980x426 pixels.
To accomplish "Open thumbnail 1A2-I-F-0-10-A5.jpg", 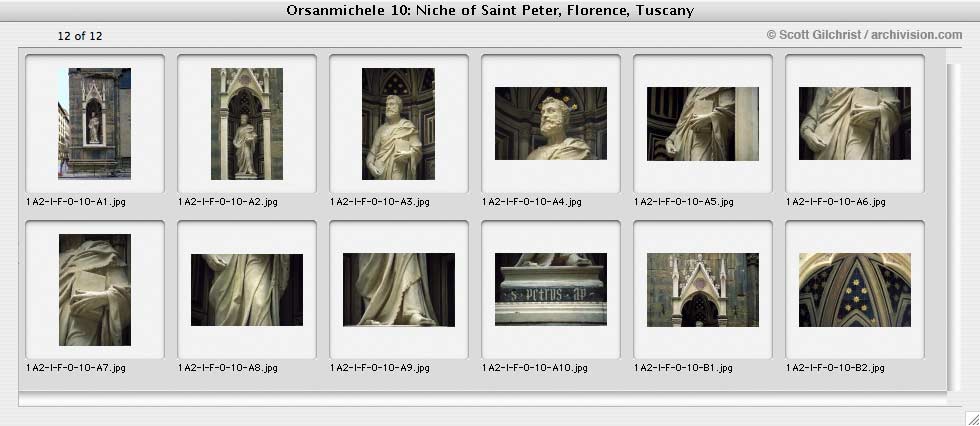I will click(702, 124).
